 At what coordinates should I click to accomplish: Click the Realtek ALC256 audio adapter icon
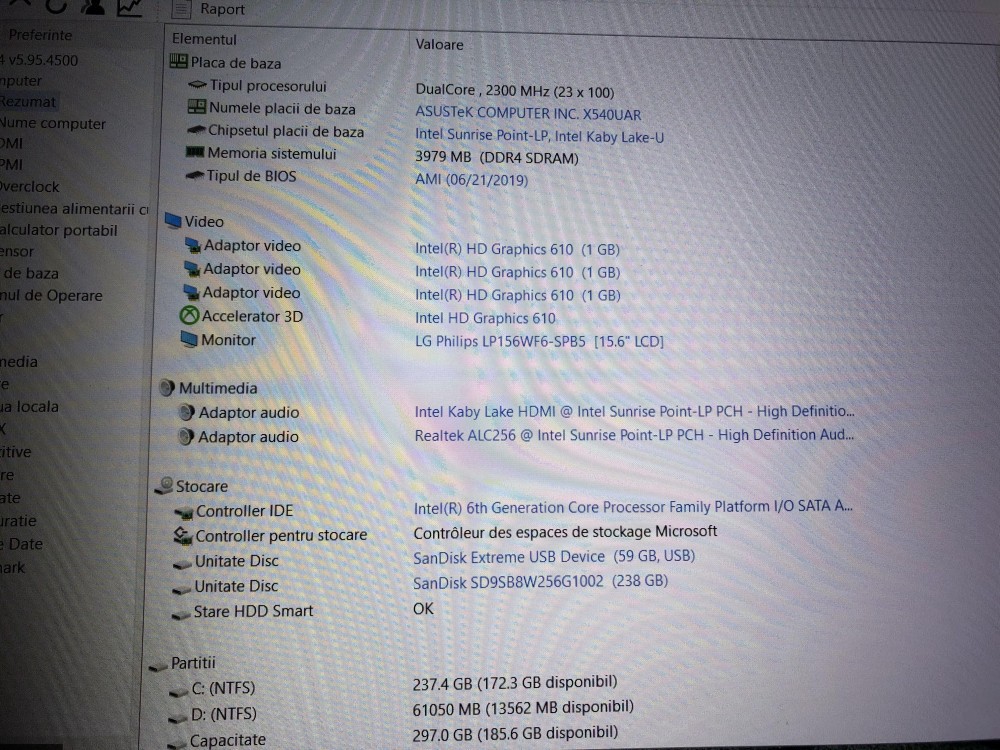click(x=186, y=437)
